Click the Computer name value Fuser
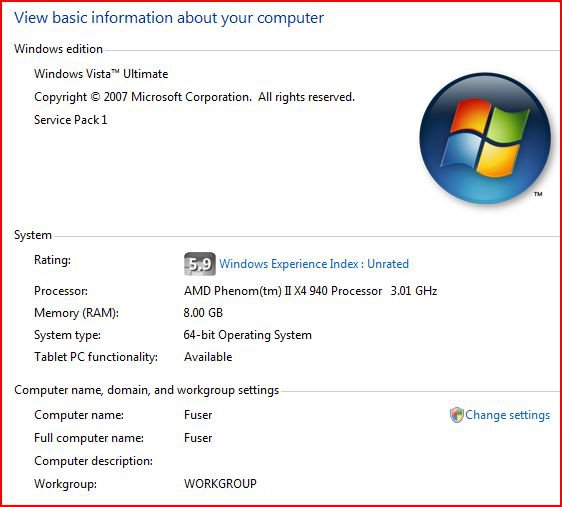 click(198, 415)
